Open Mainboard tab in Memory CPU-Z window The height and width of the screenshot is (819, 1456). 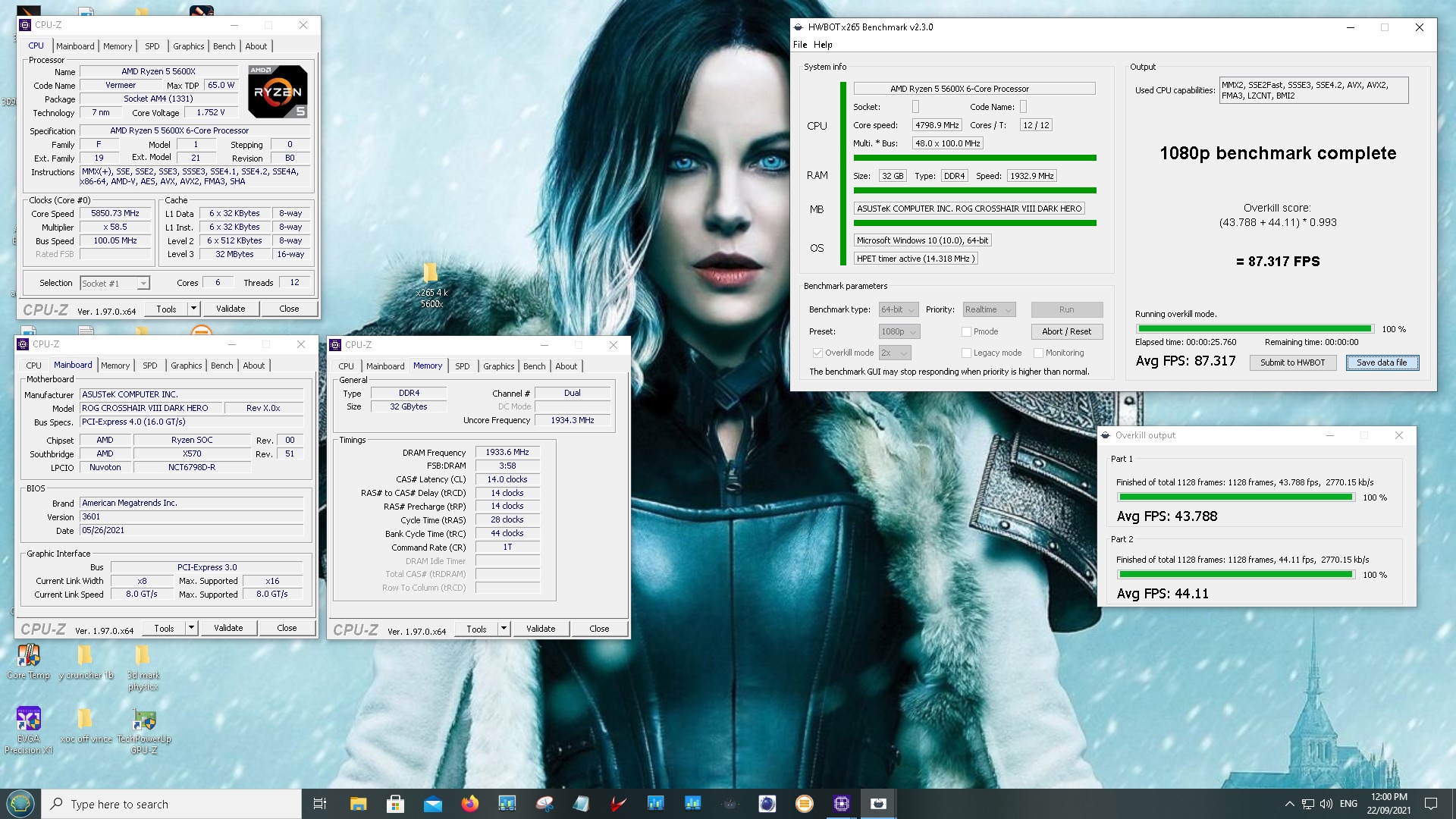pyautogui.click(x=385, y=366)
